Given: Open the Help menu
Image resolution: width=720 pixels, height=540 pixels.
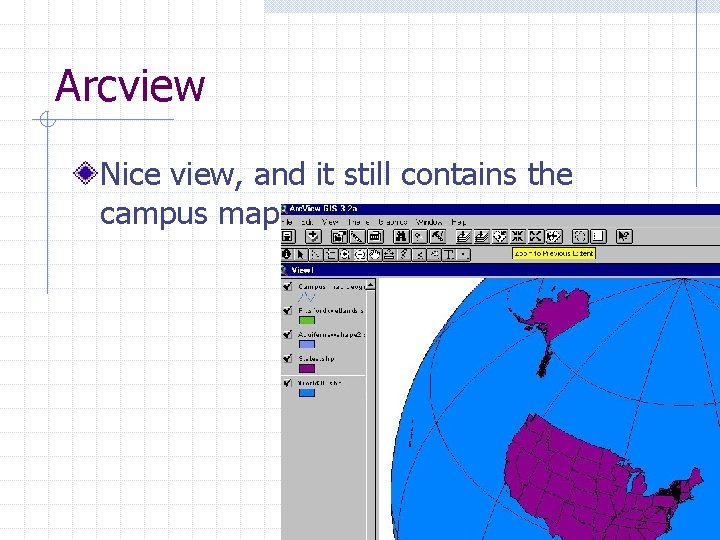Looking at the screenshot, I should click(x=458, y=222).
